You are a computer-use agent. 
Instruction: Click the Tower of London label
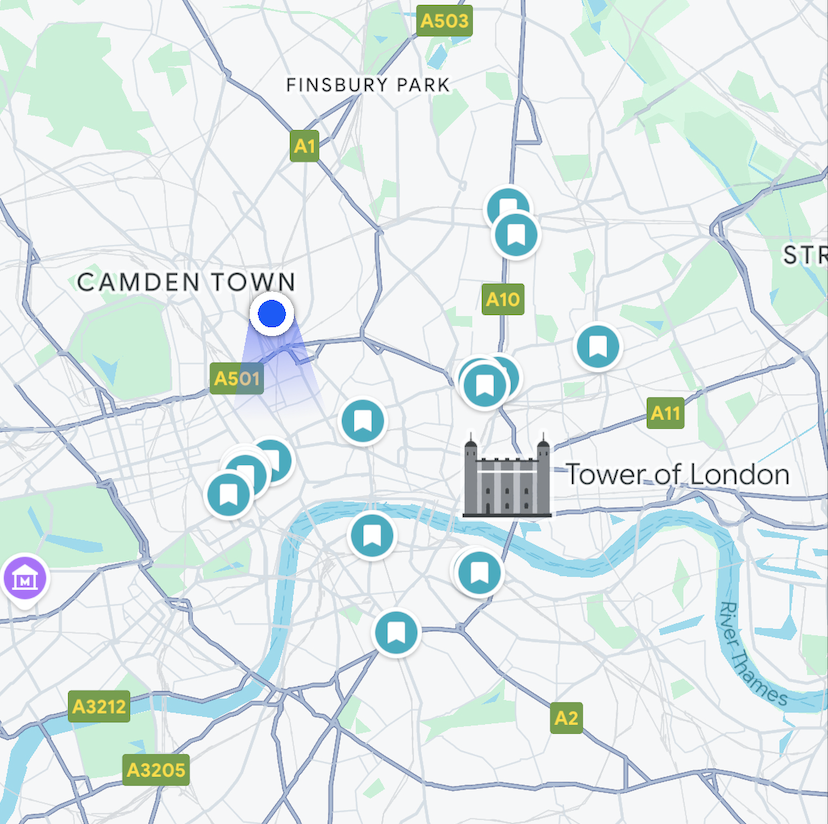(678, 474)
